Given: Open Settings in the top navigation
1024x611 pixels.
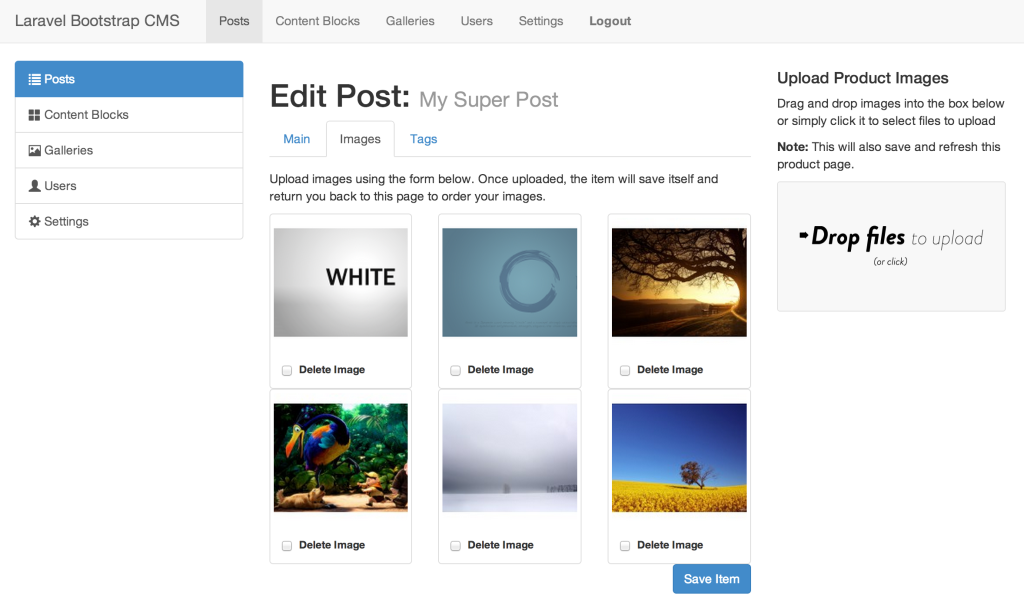Looking at the screenshot, I should (x=541, y=21).
